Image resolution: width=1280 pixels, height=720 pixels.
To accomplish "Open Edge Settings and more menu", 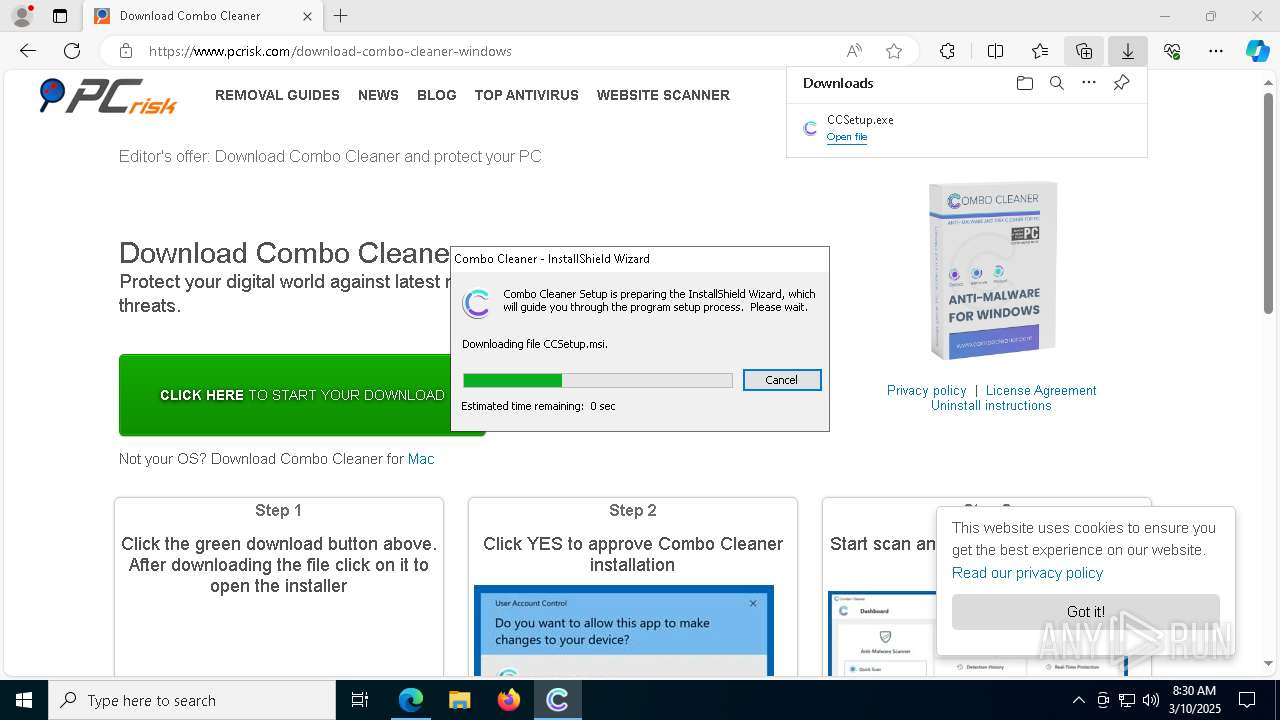I will [x=1216, y=51].
